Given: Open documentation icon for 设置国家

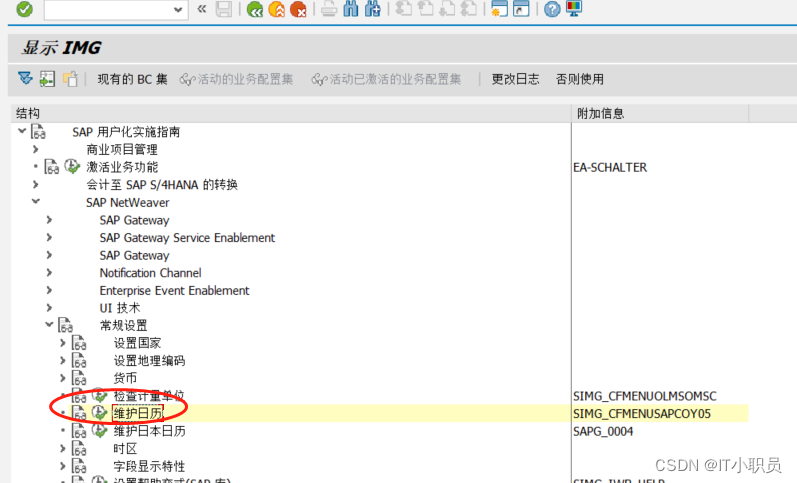Looking at the screenshot, I should (x=79, y=343).
